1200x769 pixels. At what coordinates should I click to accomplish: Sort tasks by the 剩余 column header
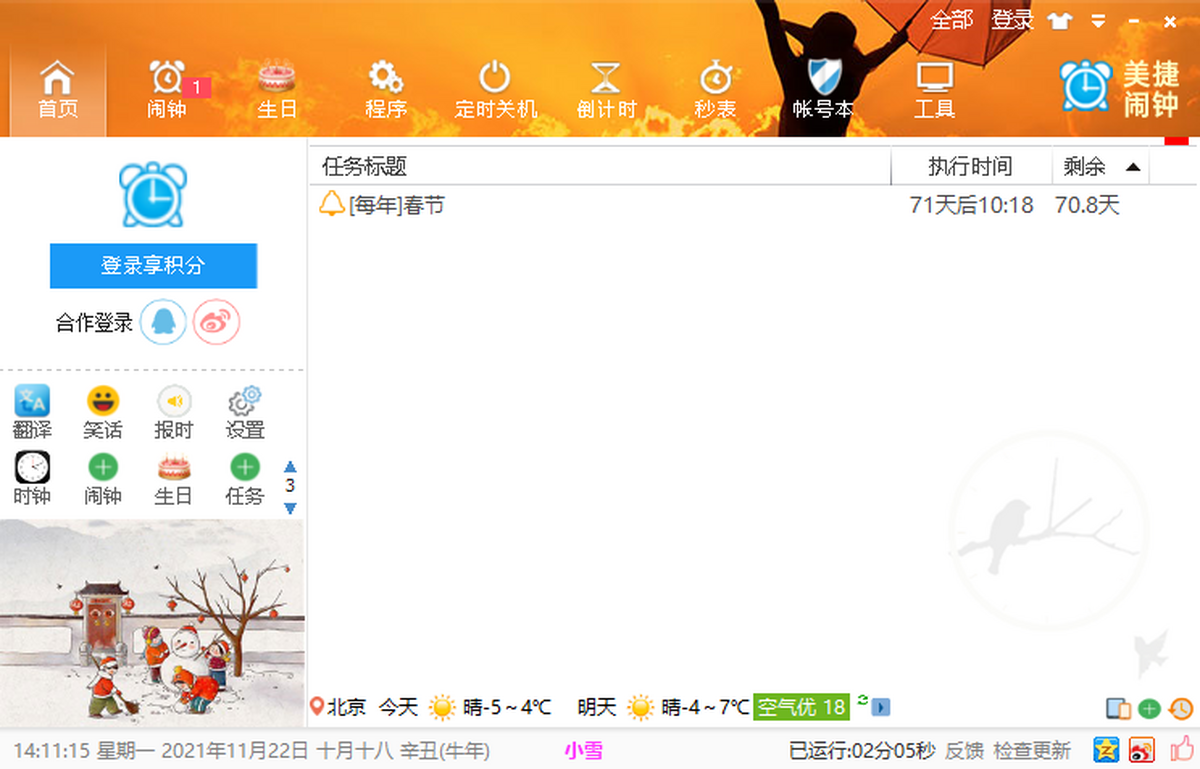[1099, 167]
